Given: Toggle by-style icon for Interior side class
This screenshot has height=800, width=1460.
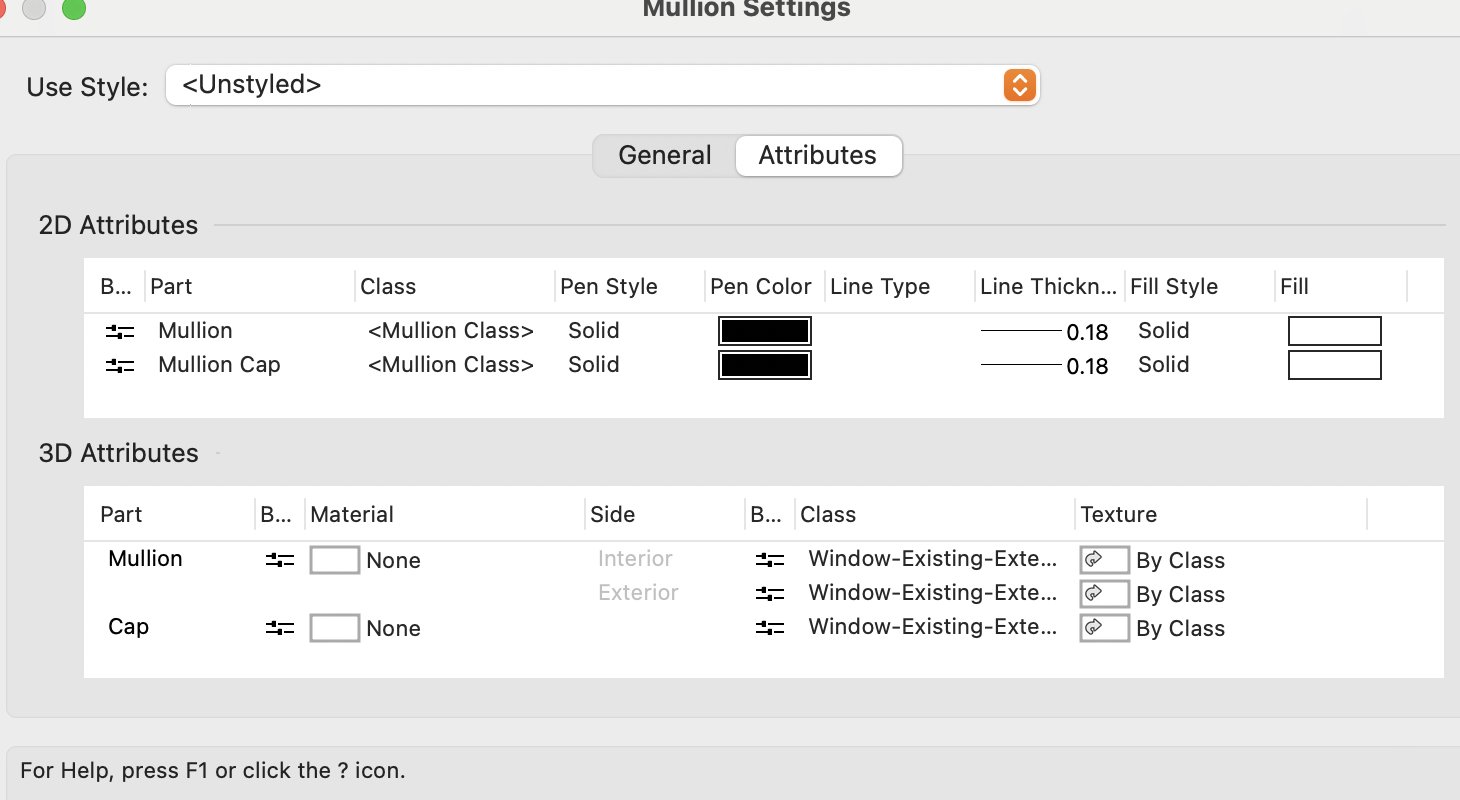Looking at the screenshot, I should [770, 560].
